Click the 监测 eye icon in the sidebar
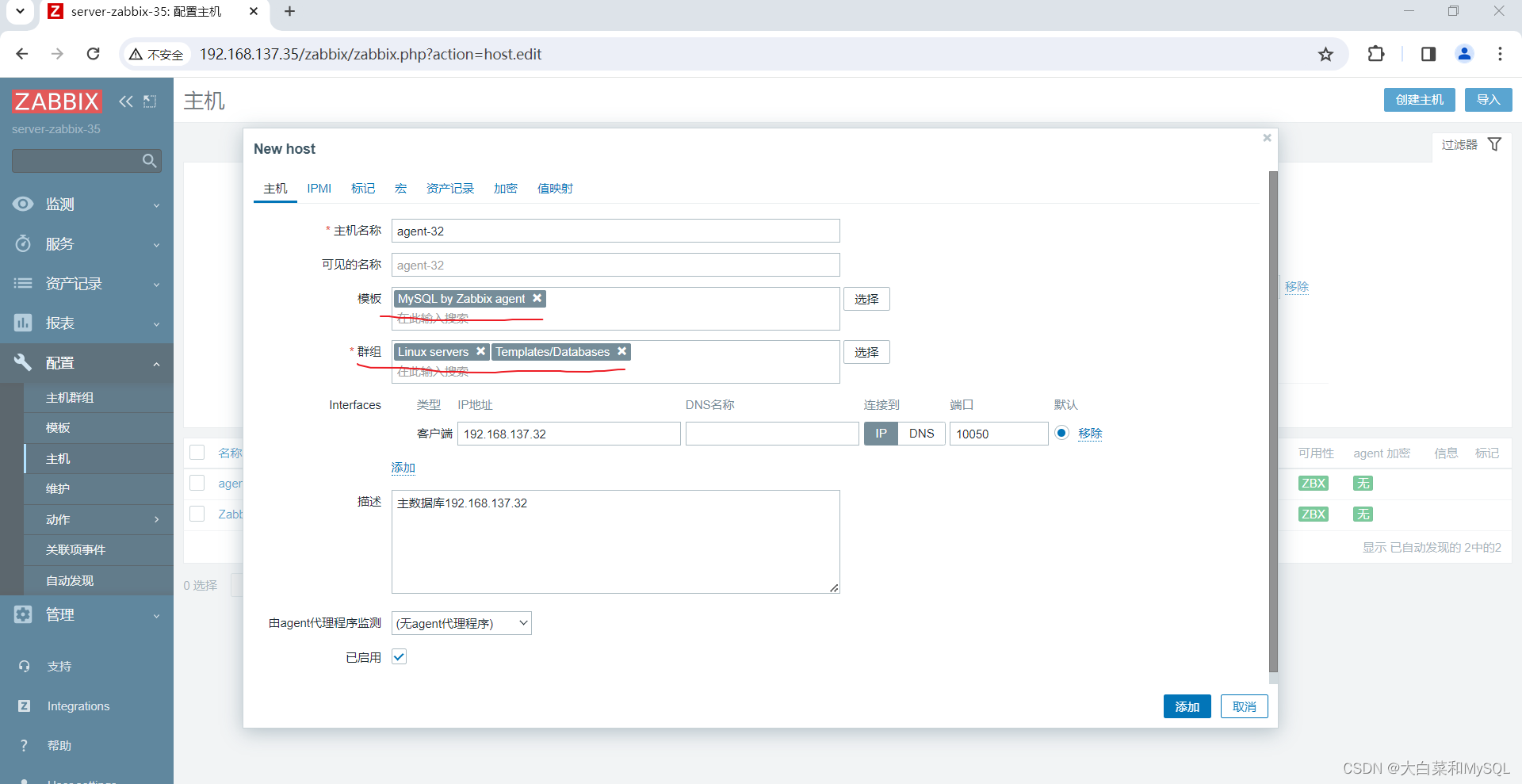 point(23,204)
